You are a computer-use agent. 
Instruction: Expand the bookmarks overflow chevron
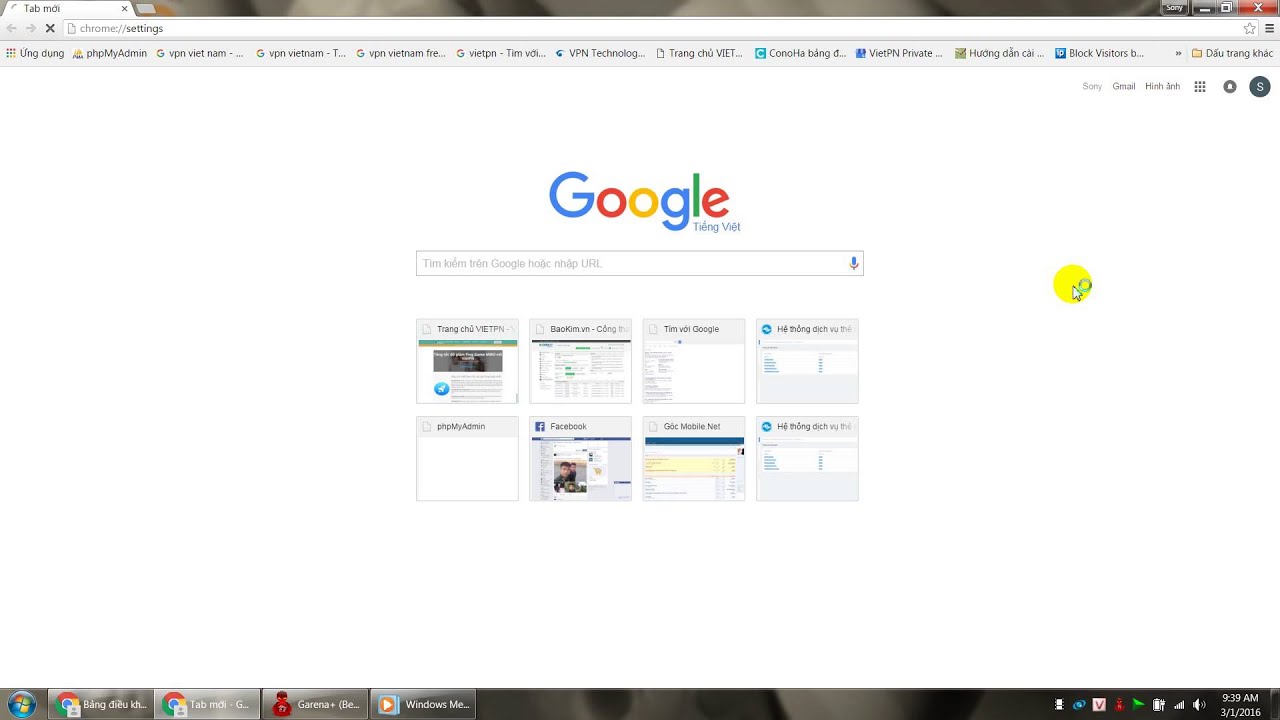1178,53
